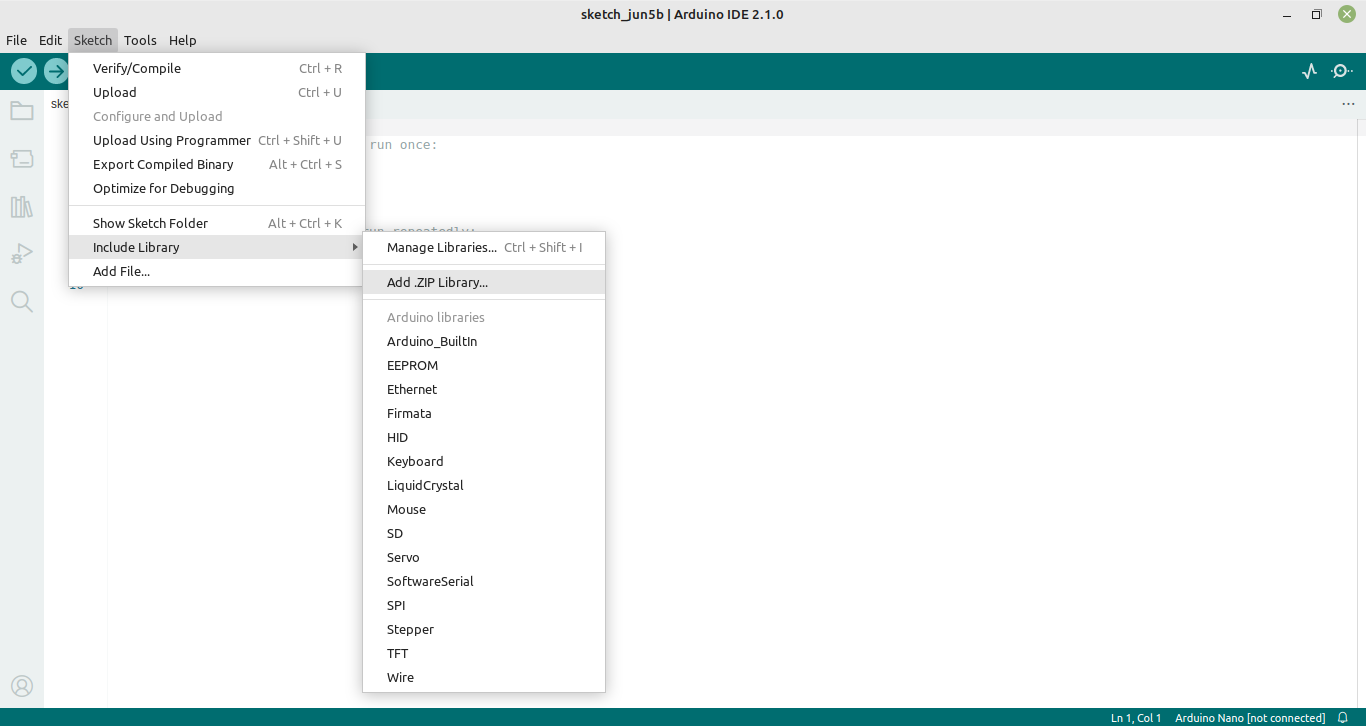Viewport: 1366px width, 726px height.
Task: Include the SD library
Action: [x=484, y=533]
